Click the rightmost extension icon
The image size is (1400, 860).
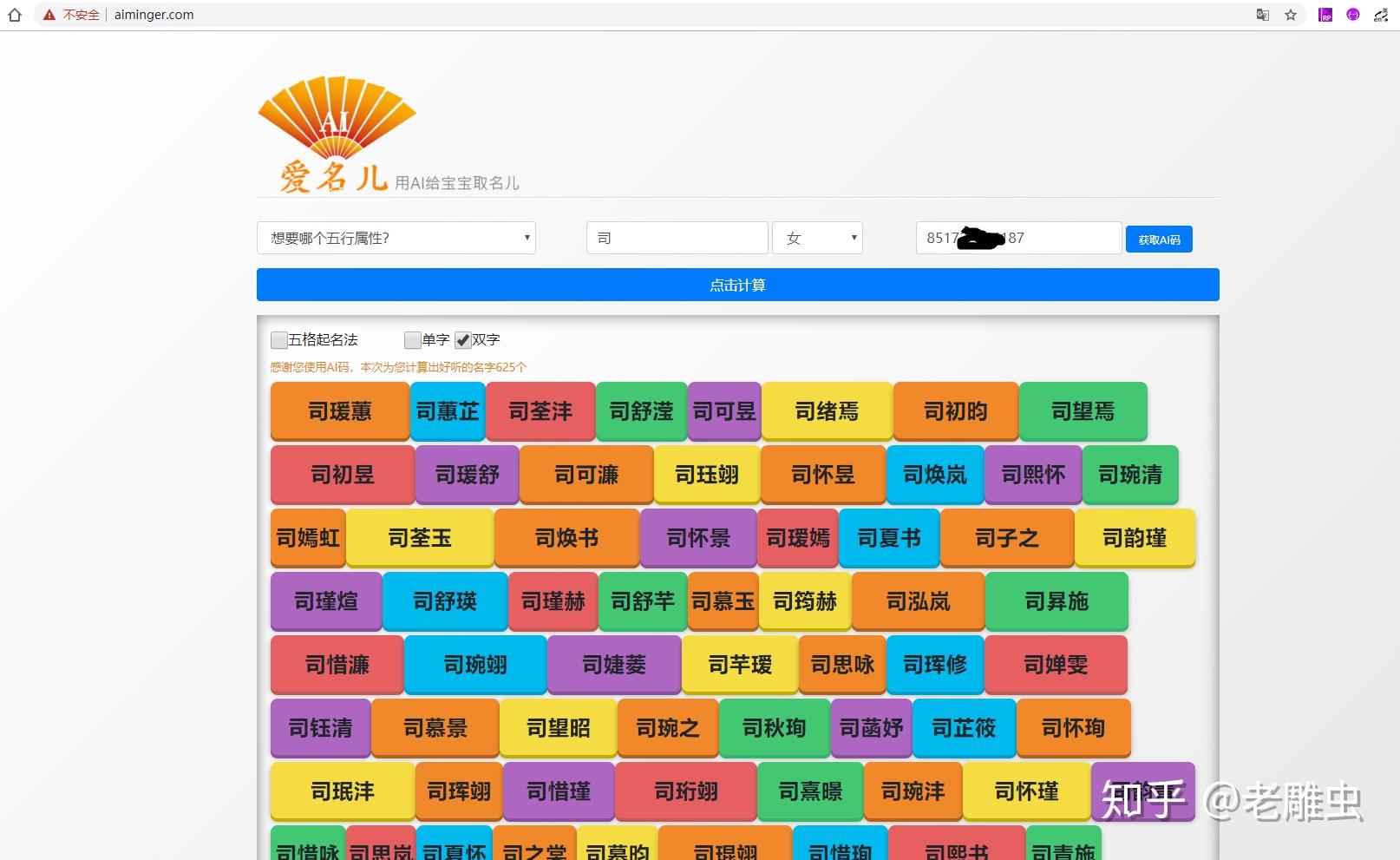[1381, 15]
